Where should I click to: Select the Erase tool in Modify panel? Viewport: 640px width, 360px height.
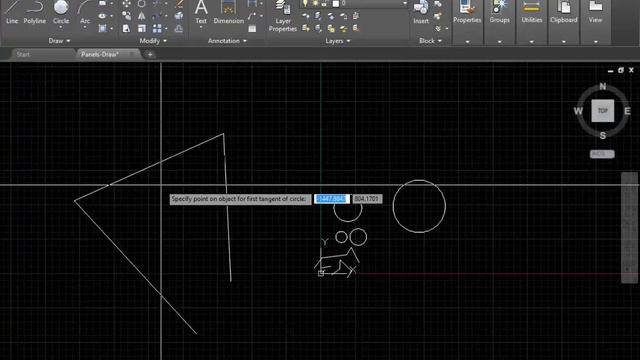[x=179, y=4]
